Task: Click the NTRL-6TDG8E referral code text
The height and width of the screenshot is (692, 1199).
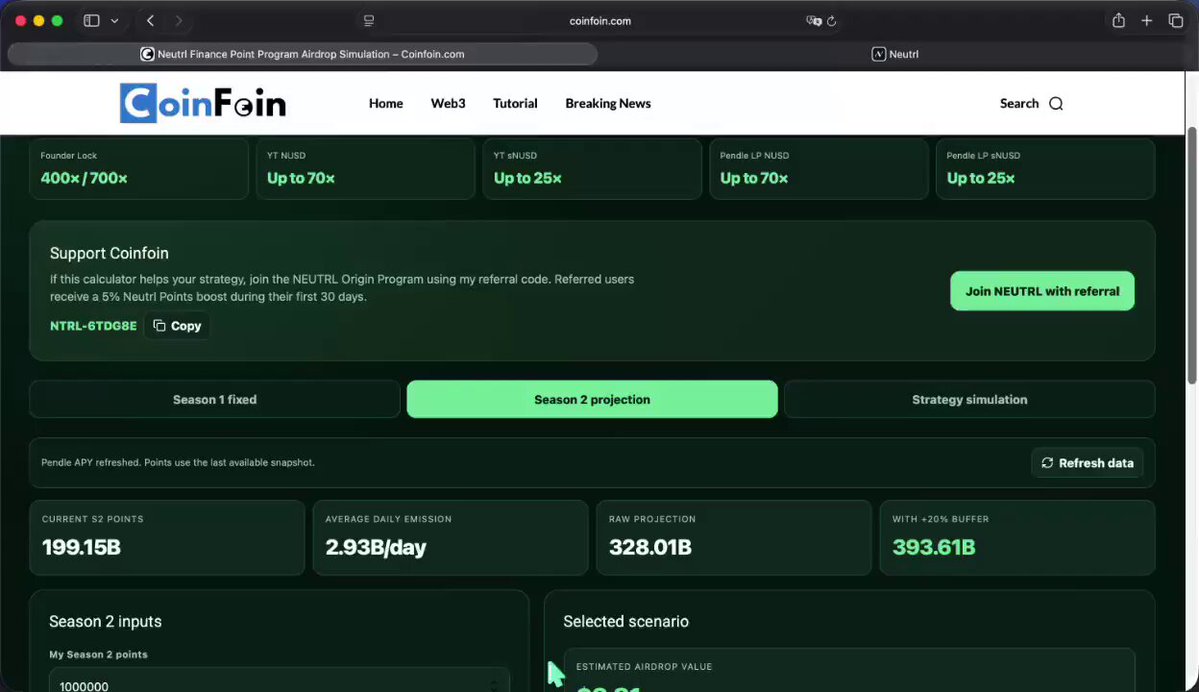Action: coord(93,326)
